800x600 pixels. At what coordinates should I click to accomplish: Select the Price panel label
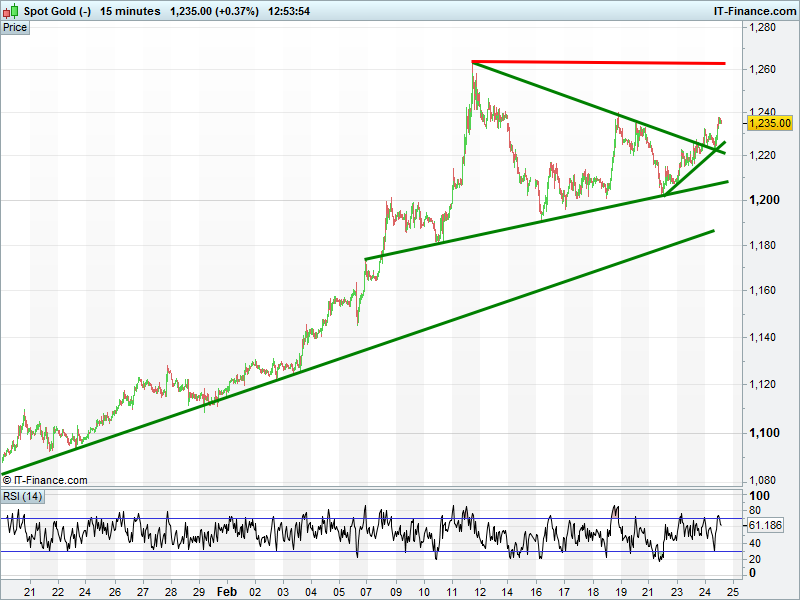click(15, 28)
